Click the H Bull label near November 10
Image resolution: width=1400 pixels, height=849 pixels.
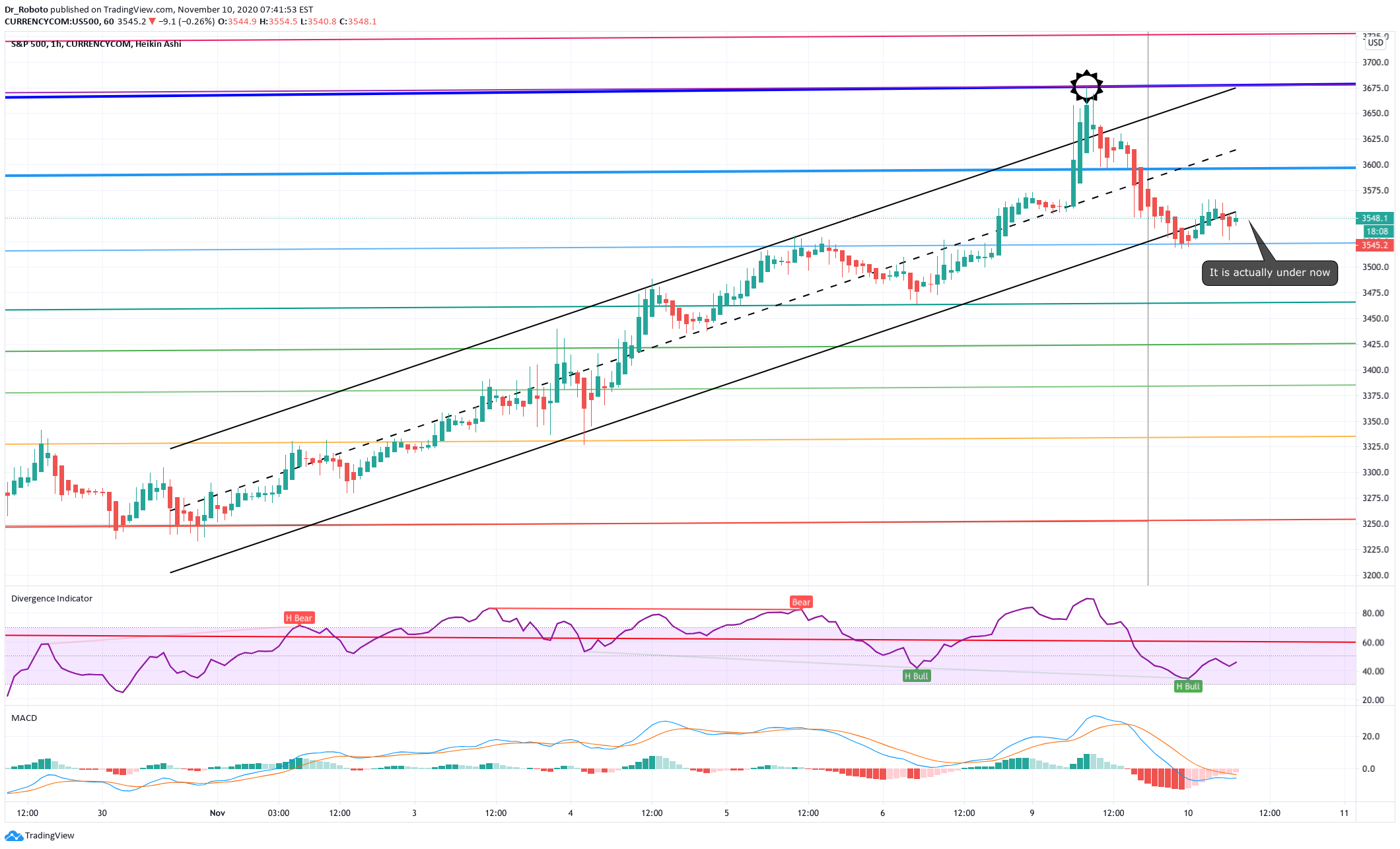(x=1188, y=687)
